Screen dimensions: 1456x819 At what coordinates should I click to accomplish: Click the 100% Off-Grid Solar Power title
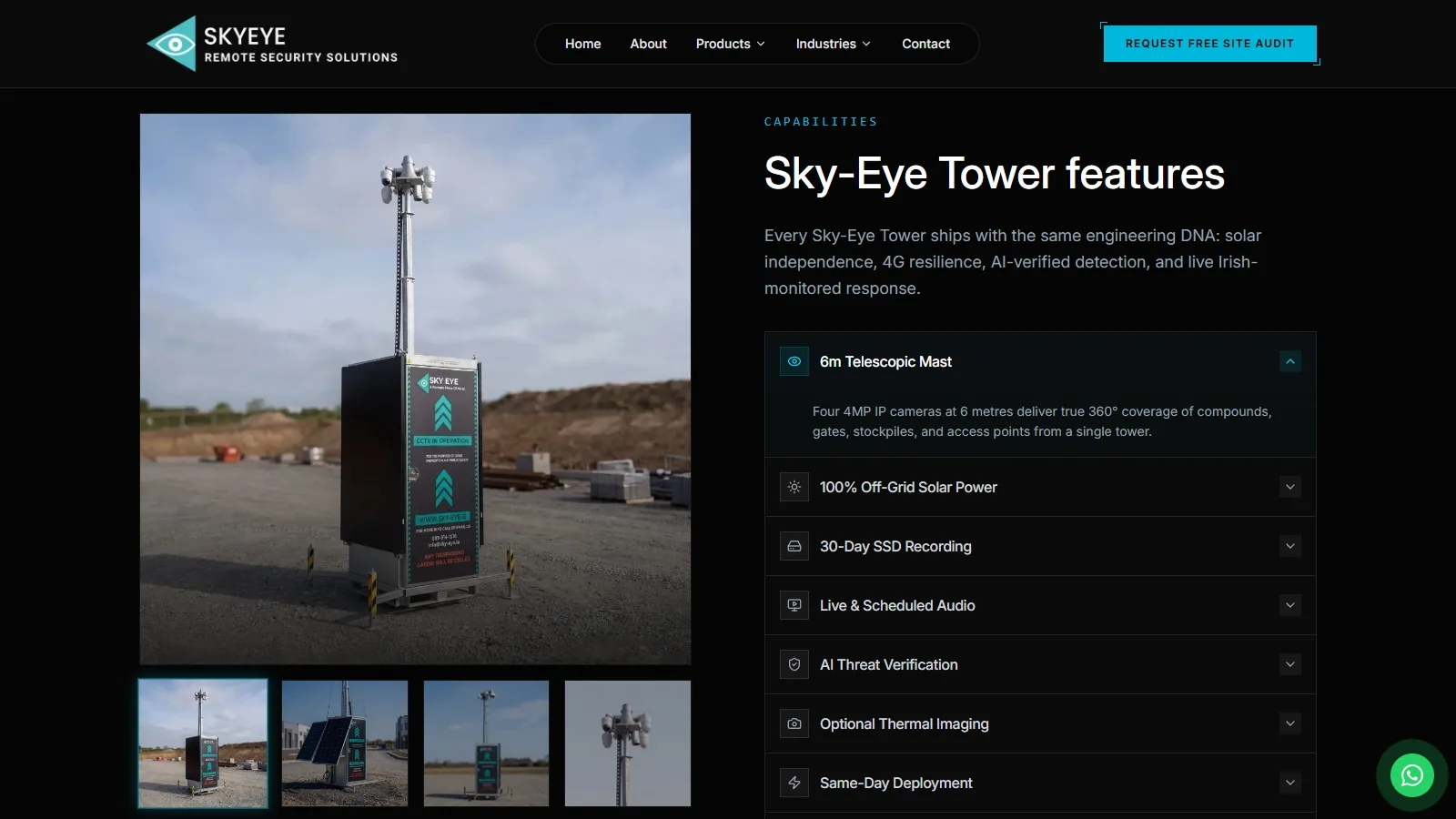tap(908, 487)
